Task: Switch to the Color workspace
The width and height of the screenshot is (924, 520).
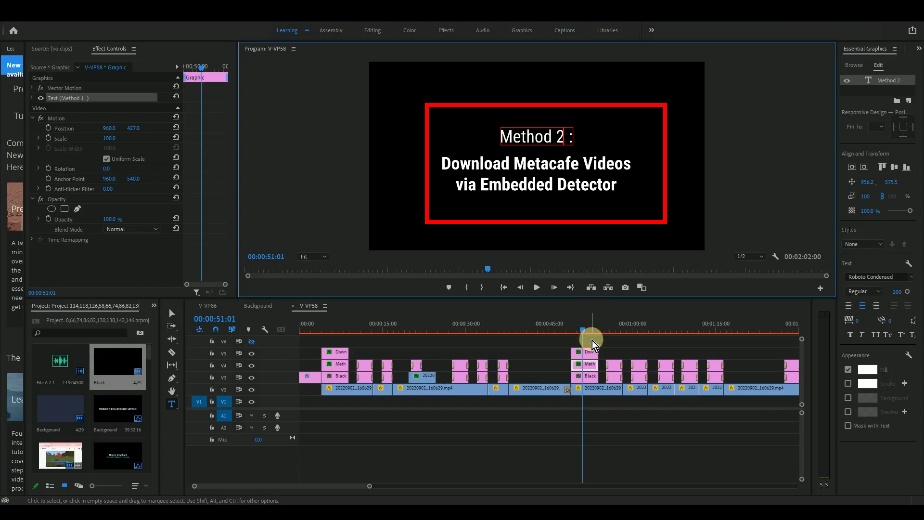Action: click(x=410, y=30)
